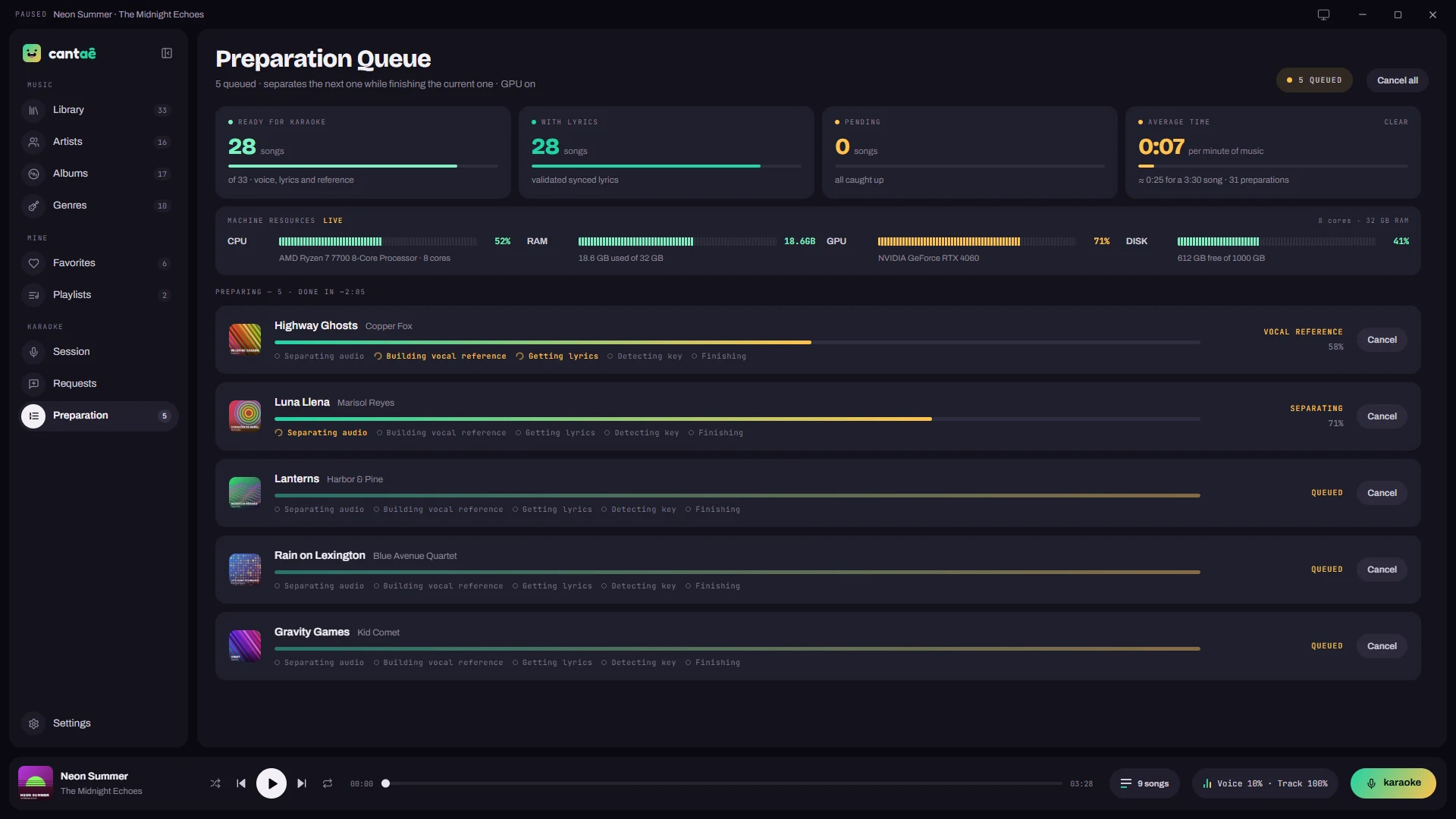Cancel Highway Ghosts preparation
Viewport: 1456px width, 819px height.
(x=1382, y=340)
